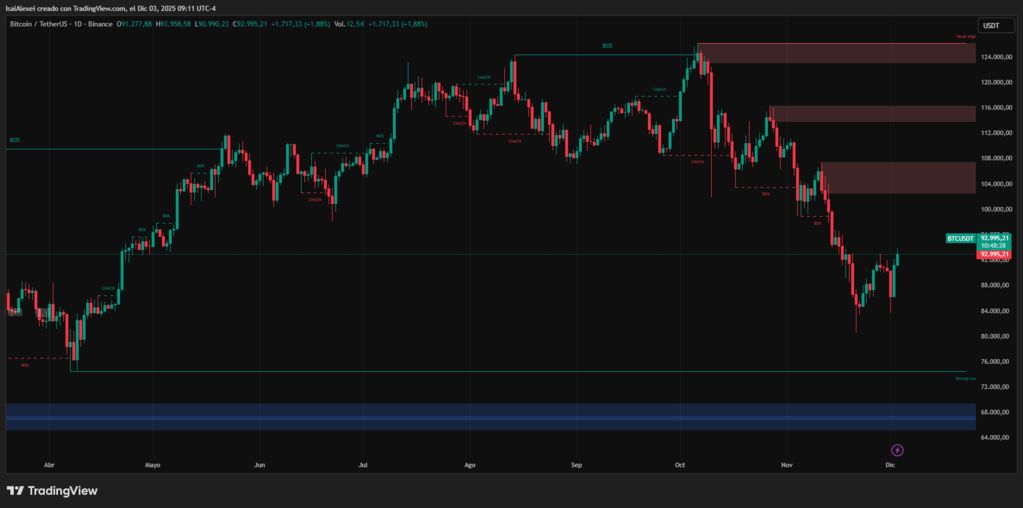Click the TradingView logo
Image resolution: width=1023 pixels, height=508 pixels.
(x=52, y=490)
